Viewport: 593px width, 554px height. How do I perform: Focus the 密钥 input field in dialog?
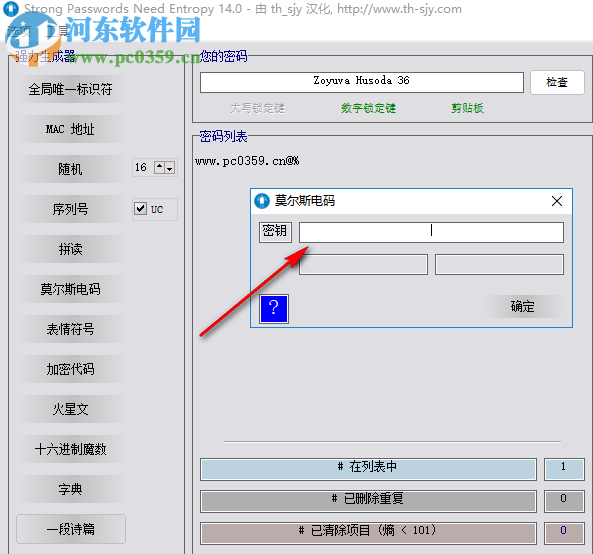coord(431,232)
